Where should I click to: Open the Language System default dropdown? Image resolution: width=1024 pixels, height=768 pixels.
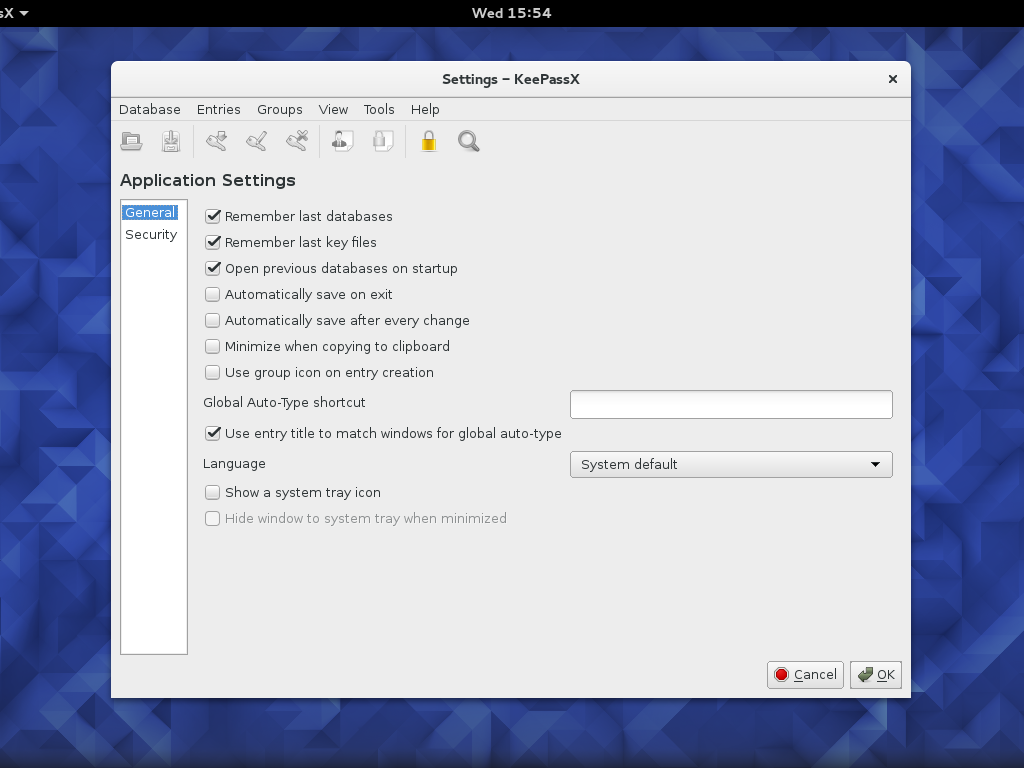click(x=731, y=464)
